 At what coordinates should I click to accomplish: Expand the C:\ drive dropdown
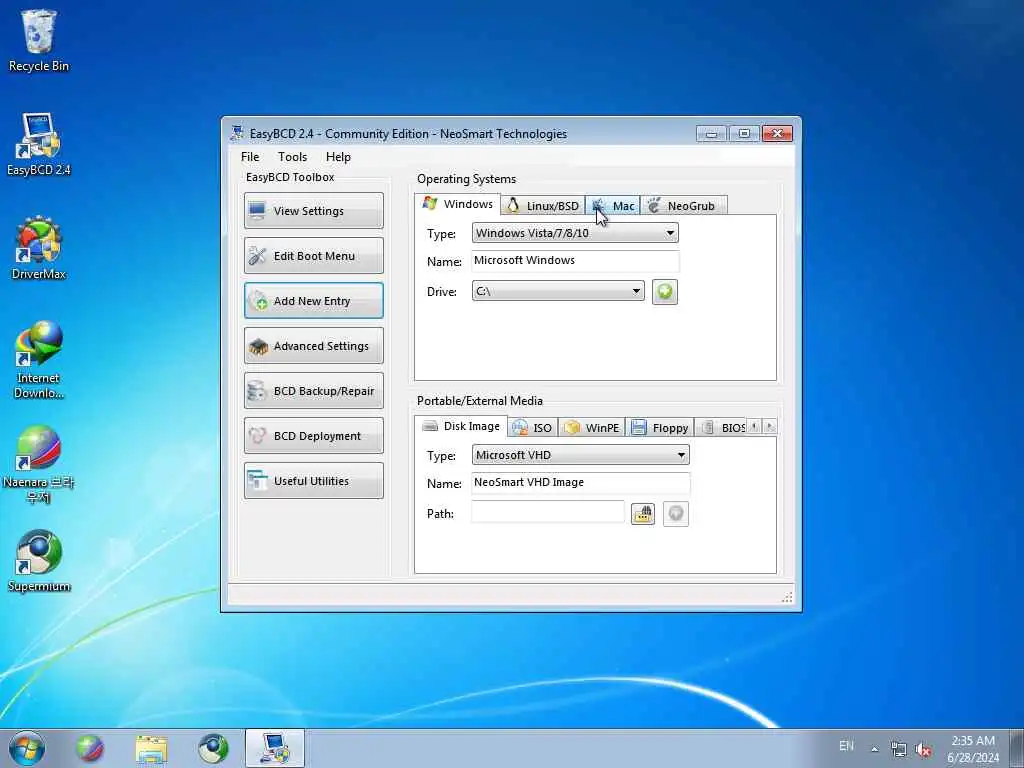558,291
